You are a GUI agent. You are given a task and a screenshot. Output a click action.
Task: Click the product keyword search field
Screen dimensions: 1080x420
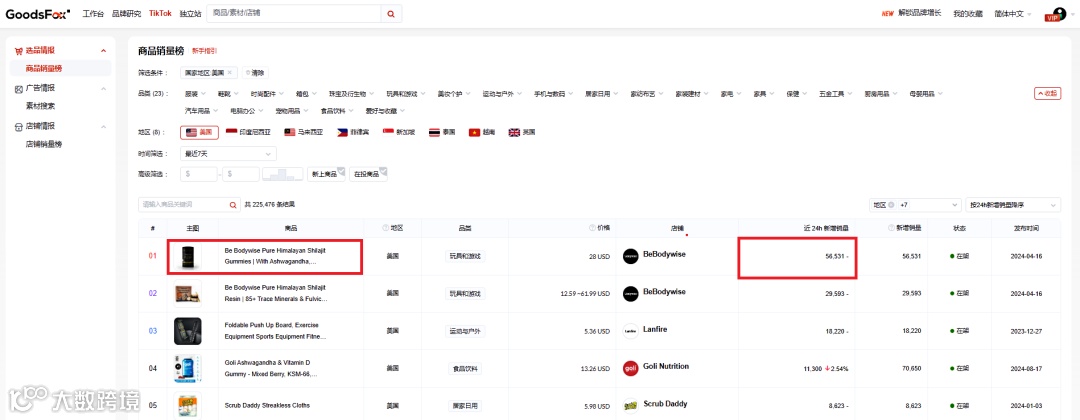(183, 204)
